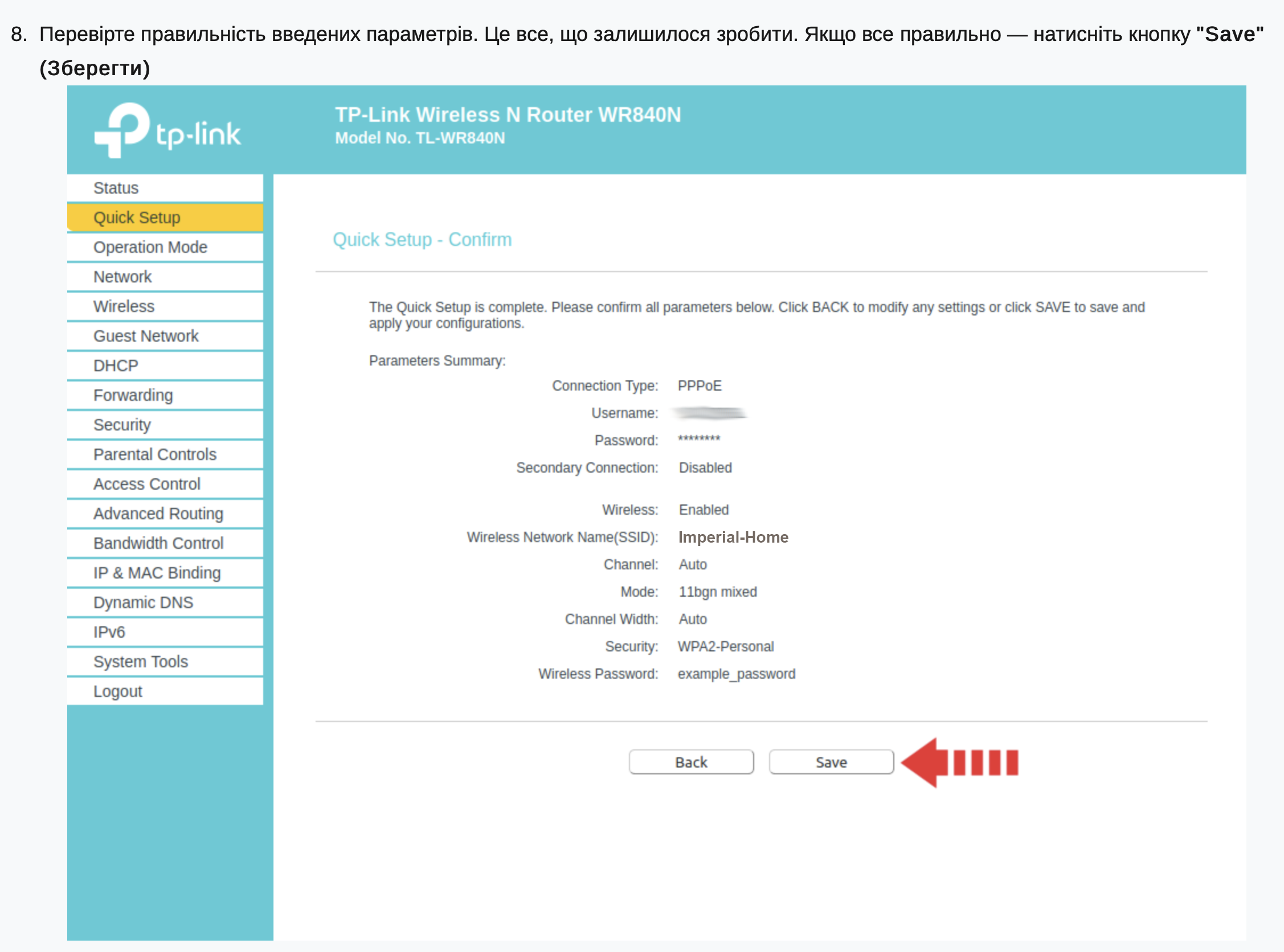The image size is (1284, 952).
Task: Open the Guest Network menu item
Action: [145, 336]
